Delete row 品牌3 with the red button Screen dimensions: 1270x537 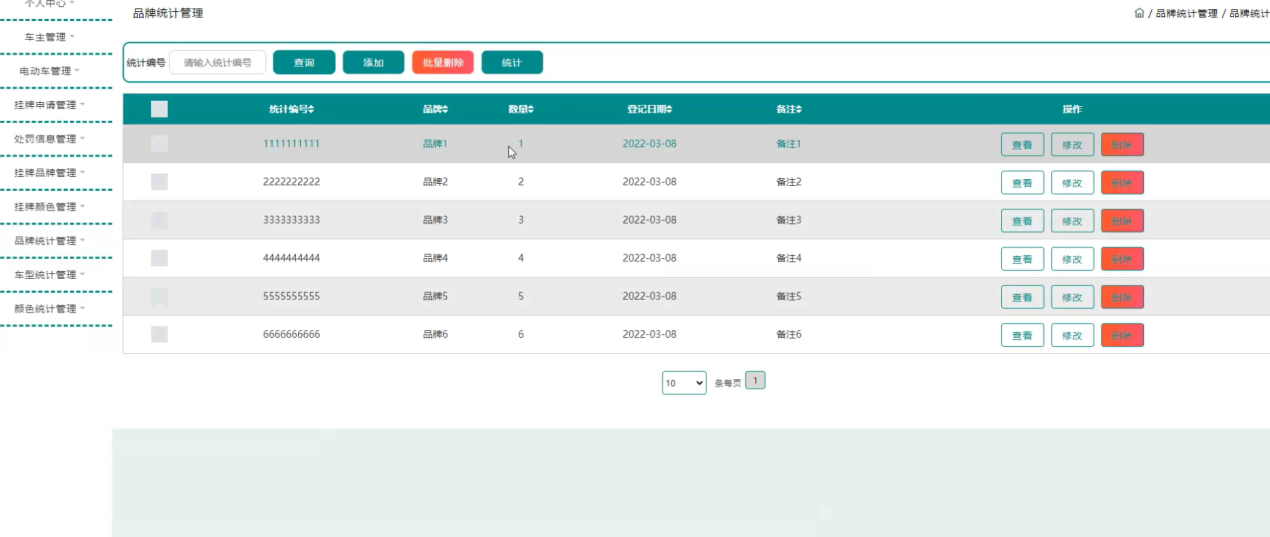point(1122,221)
